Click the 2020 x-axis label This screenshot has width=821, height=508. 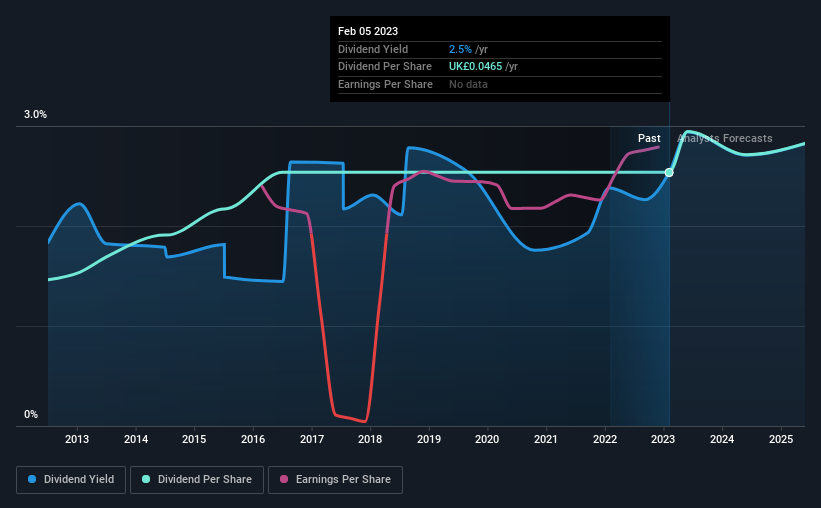pos(487,439)
